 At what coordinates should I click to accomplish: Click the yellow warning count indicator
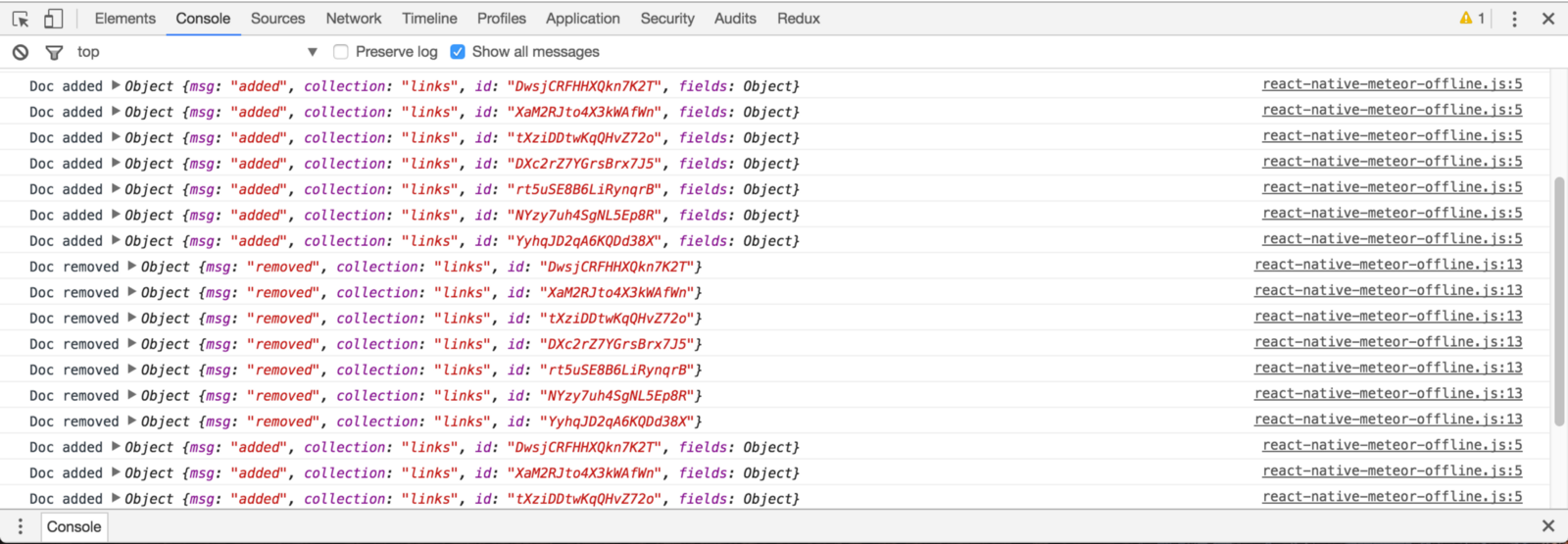coord(1472,19)
